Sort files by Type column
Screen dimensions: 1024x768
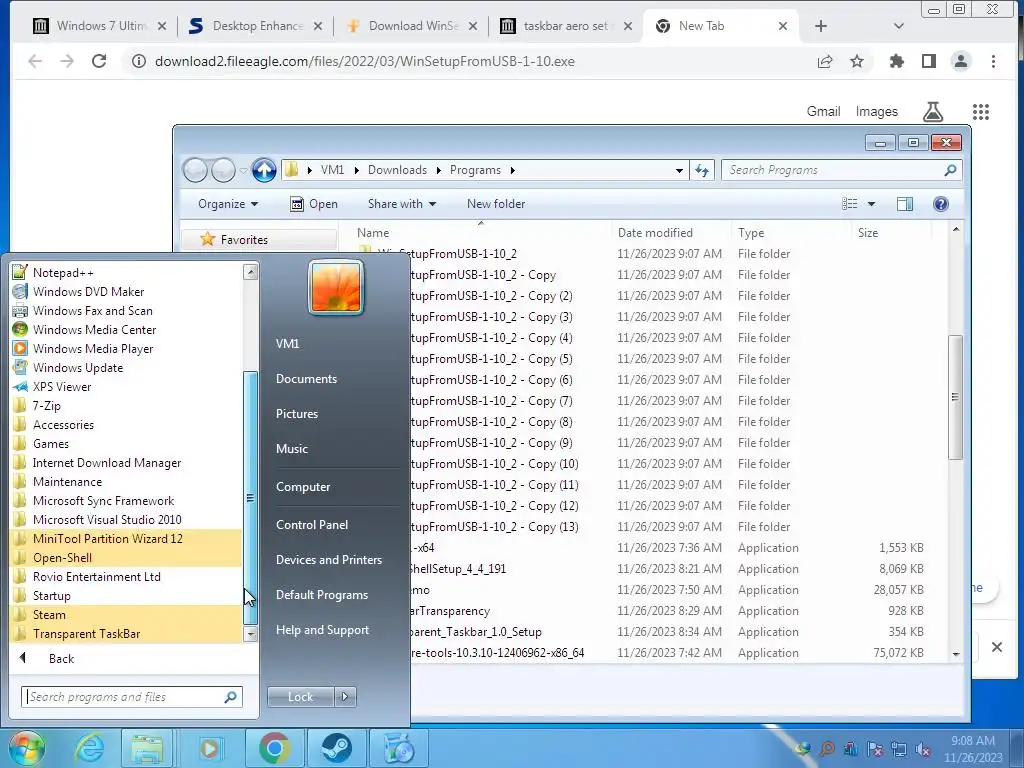pyautogui.click(x=751, y=232)
